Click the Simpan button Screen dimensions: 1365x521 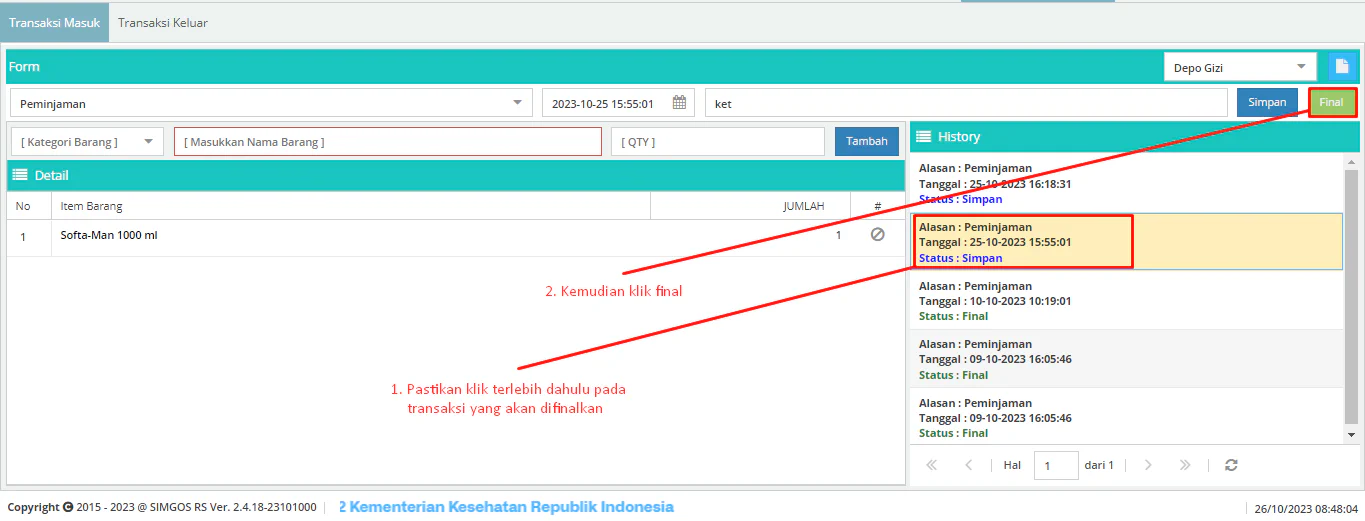pyautogui.click(x=1267, y=103)
